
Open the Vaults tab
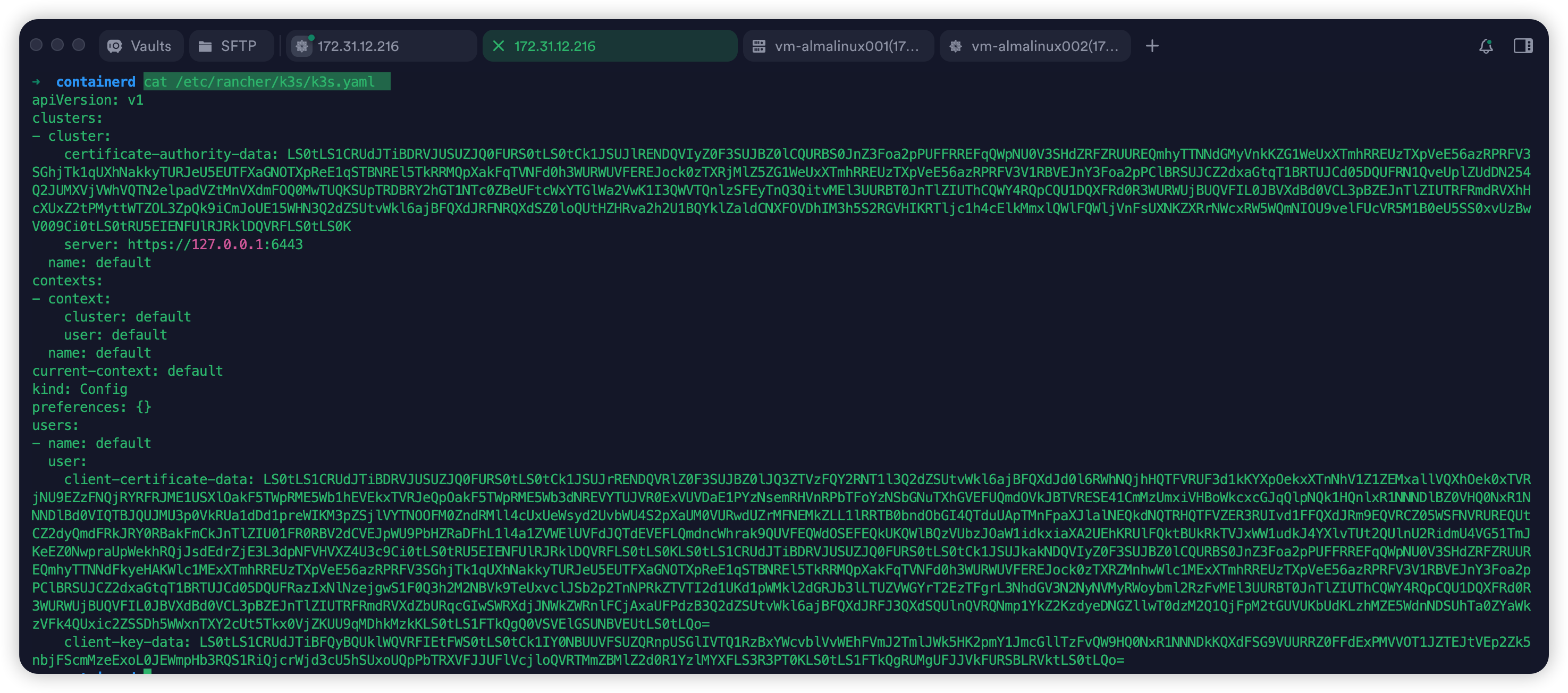[141, 46]
